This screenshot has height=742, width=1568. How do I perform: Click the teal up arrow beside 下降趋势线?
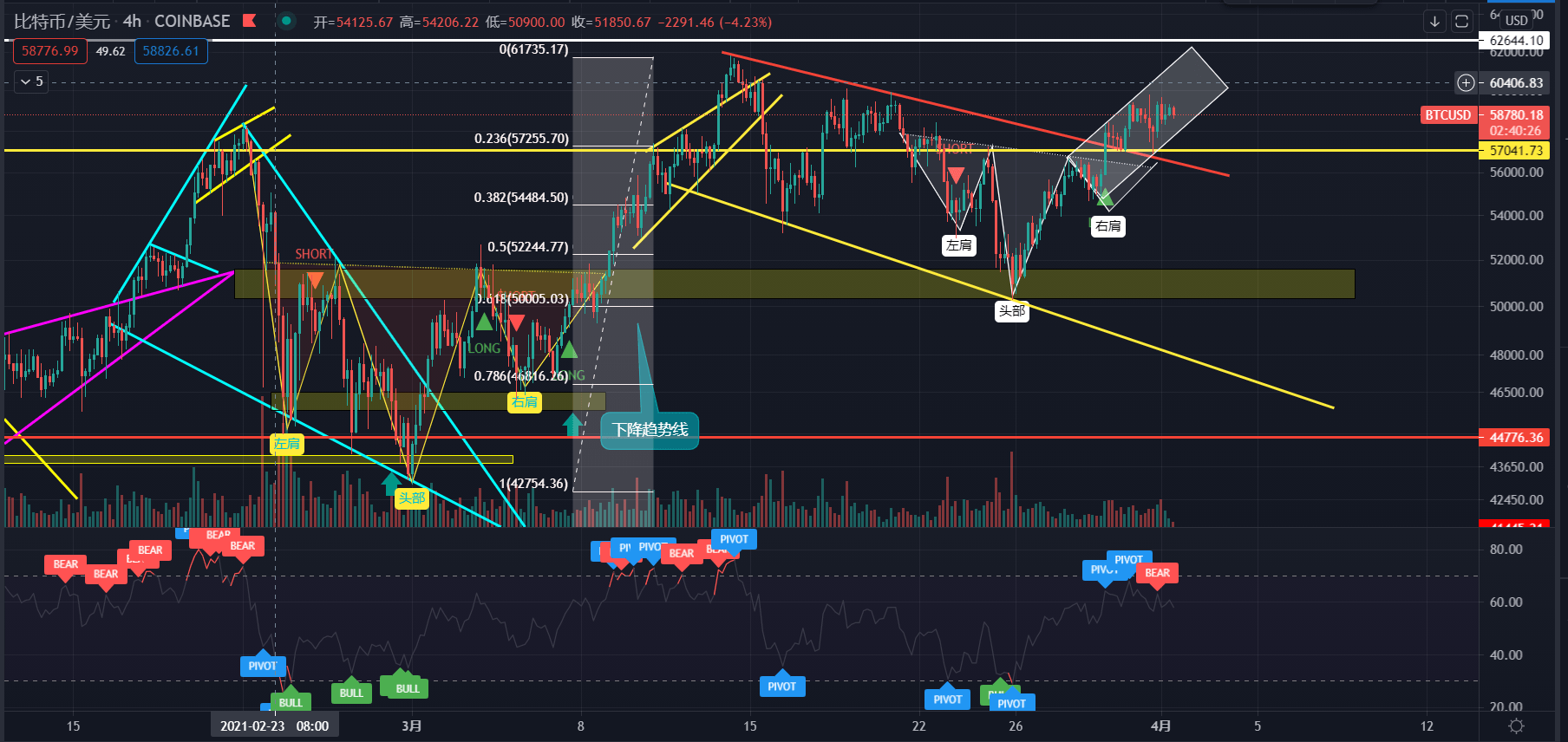tap(572, 425)
